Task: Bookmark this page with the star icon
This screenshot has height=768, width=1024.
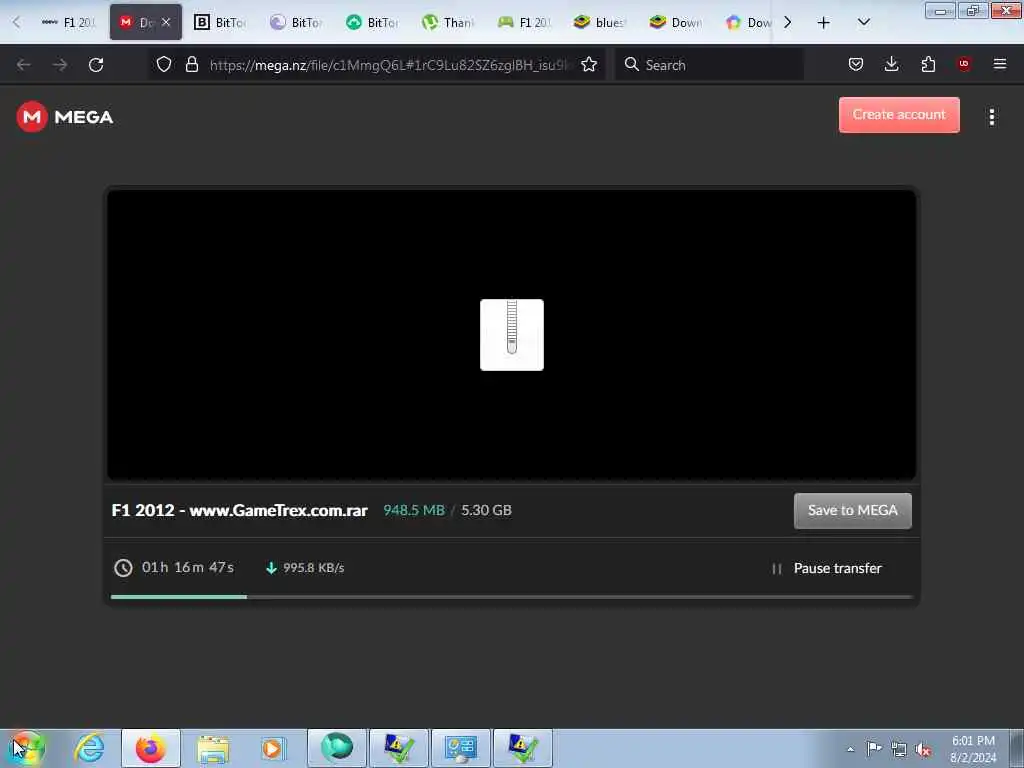Action: coord(589,64)
